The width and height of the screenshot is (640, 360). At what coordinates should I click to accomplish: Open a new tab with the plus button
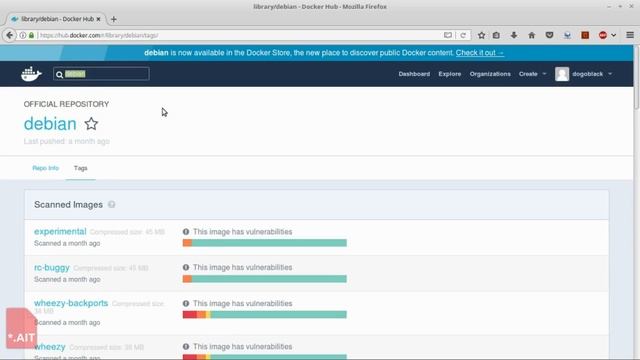coord(114,19)
